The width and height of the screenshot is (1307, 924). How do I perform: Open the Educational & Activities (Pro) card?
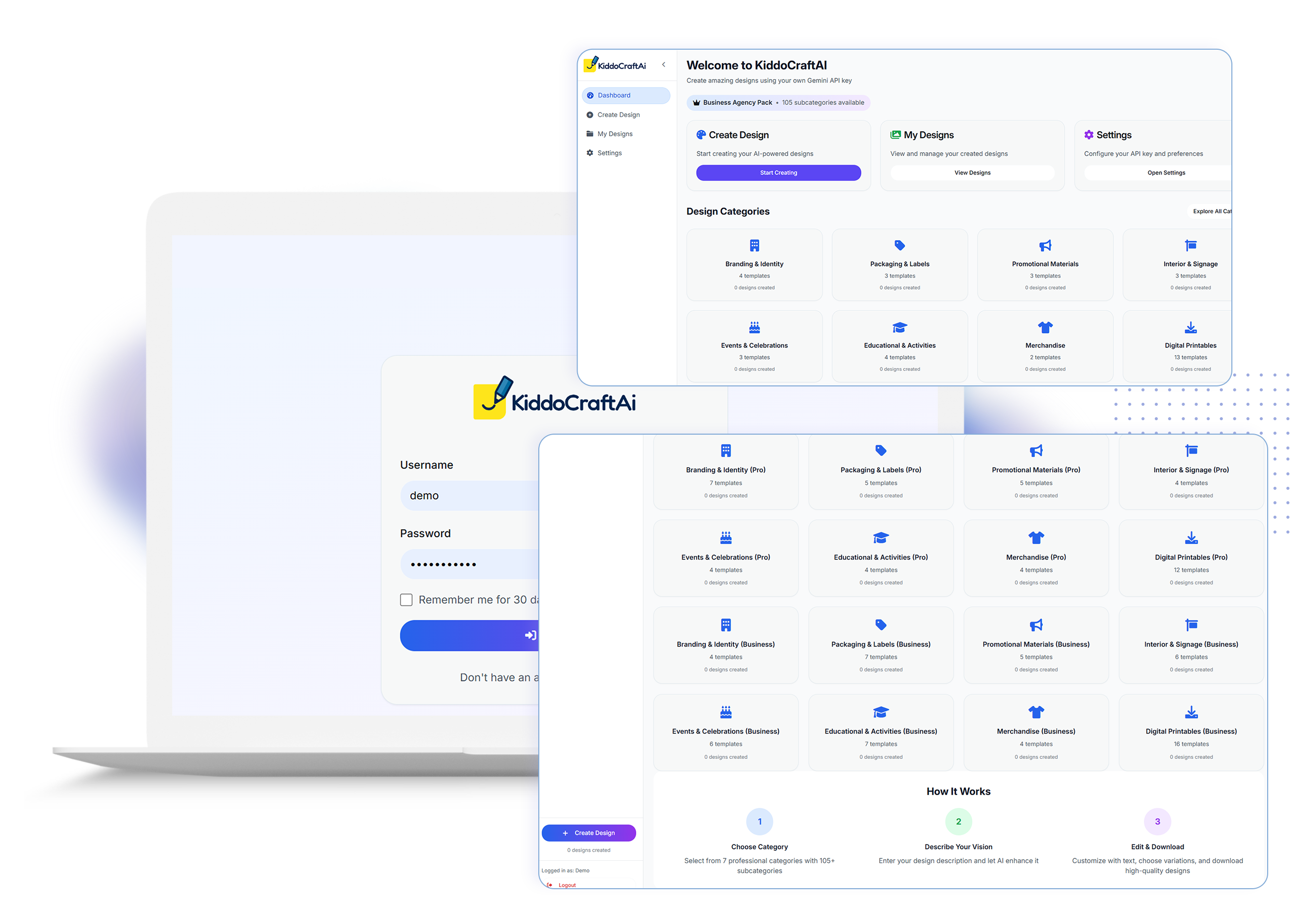(x=881, y=558)
